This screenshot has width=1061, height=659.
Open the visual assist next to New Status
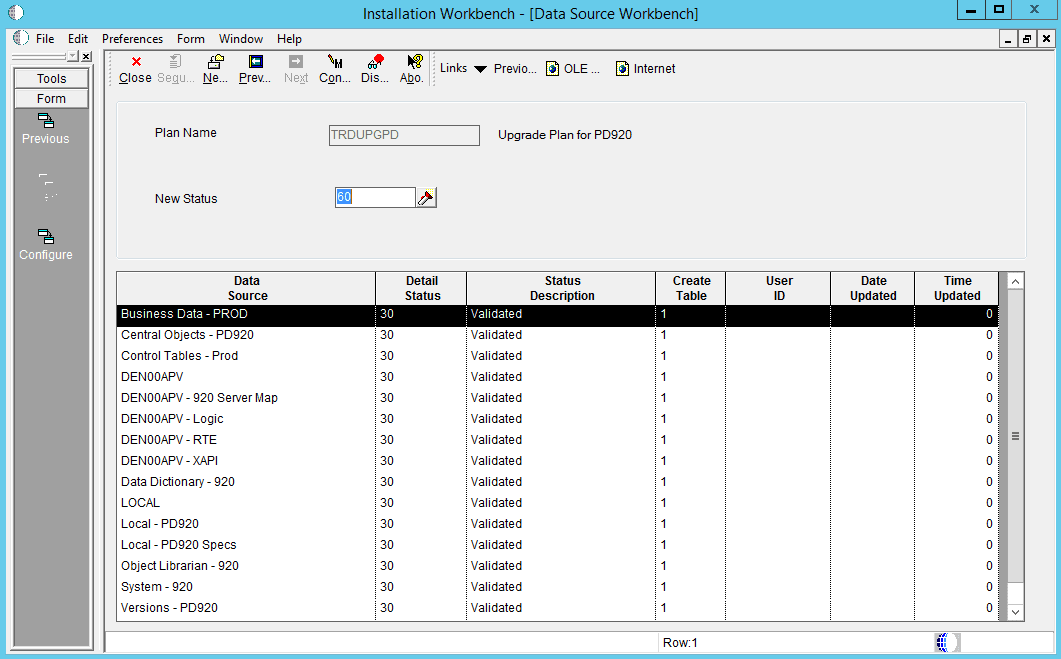tap(427, 198)
